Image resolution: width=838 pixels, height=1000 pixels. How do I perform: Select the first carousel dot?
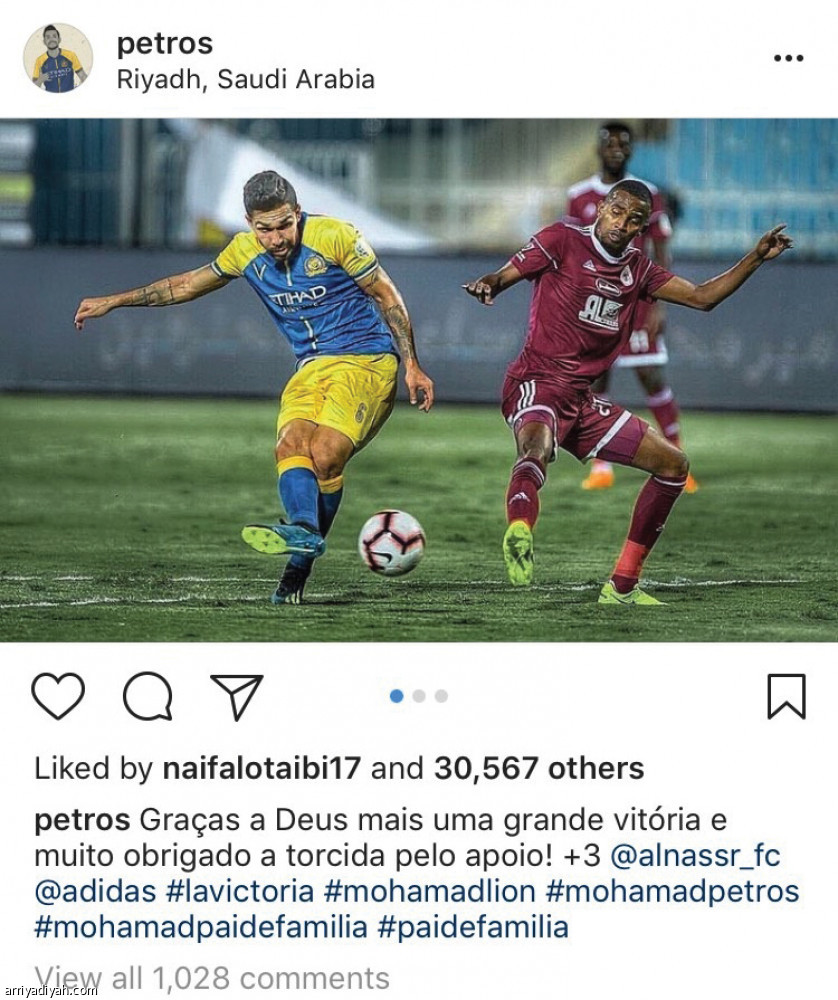(x=397, y=696)
